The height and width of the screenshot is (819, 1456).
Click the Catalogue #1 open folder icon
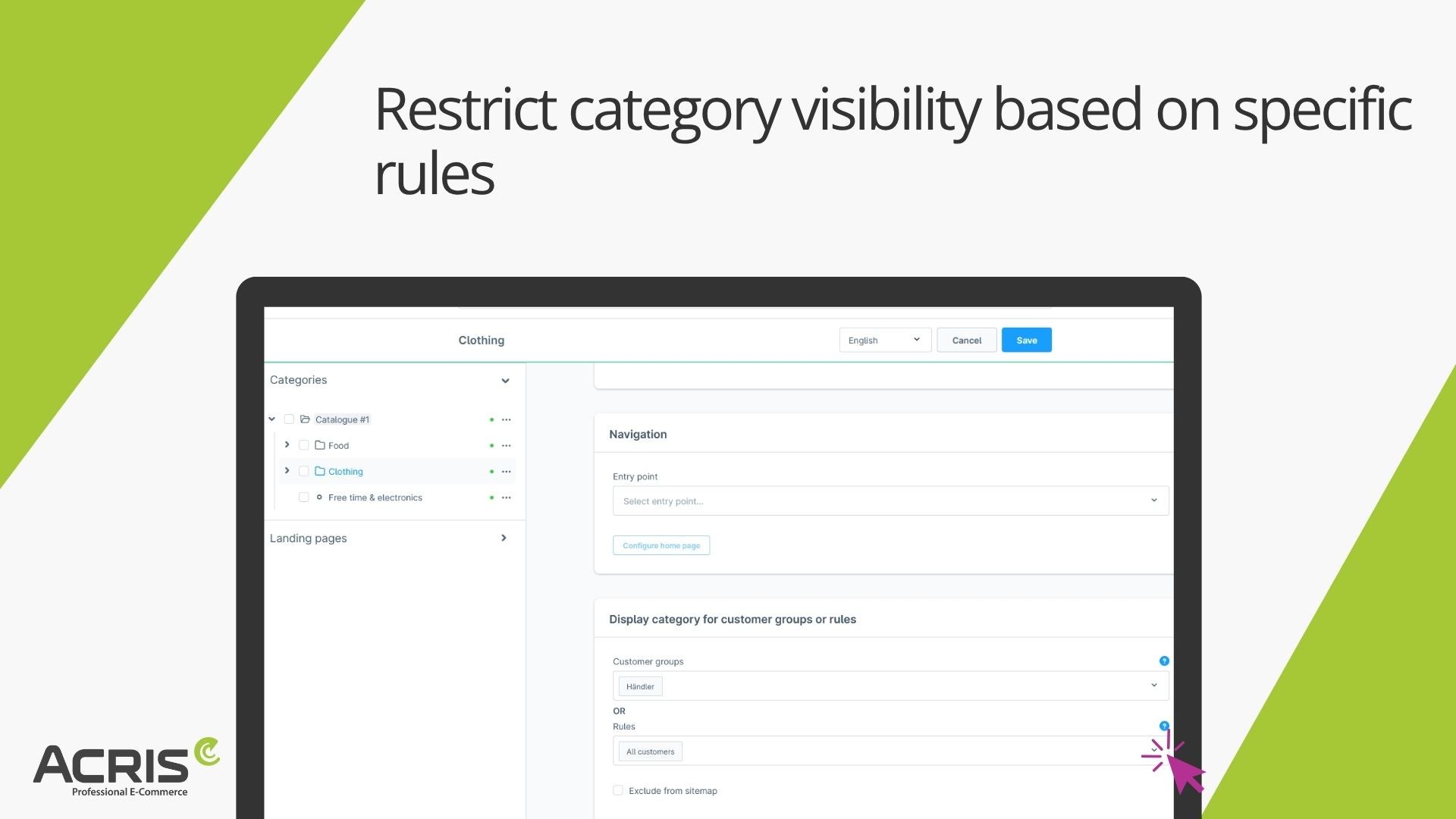305,419
